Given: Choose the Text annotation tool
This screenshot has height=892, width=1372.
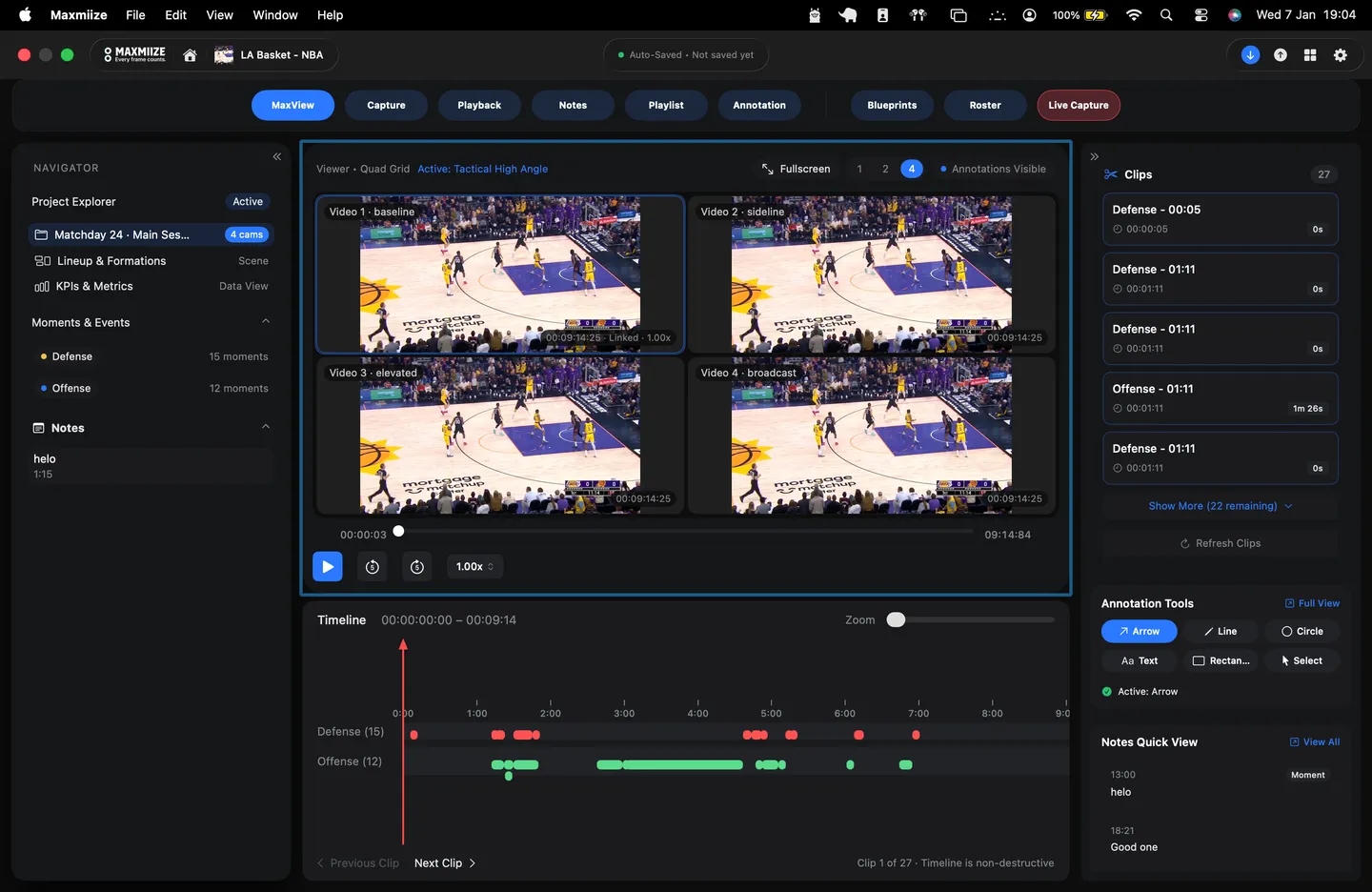Looking at the screenshot, I should tap(1140, 661).
